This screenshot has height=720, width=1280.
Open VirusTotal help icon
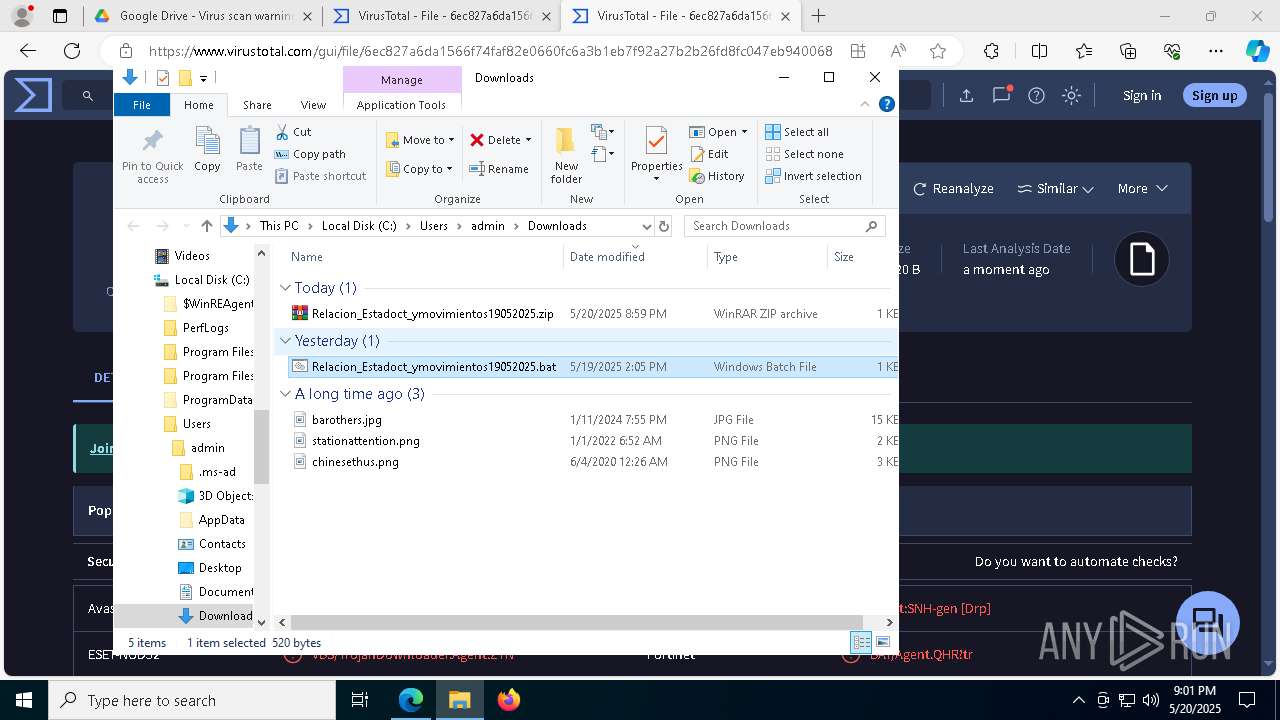coord(1036,95)
